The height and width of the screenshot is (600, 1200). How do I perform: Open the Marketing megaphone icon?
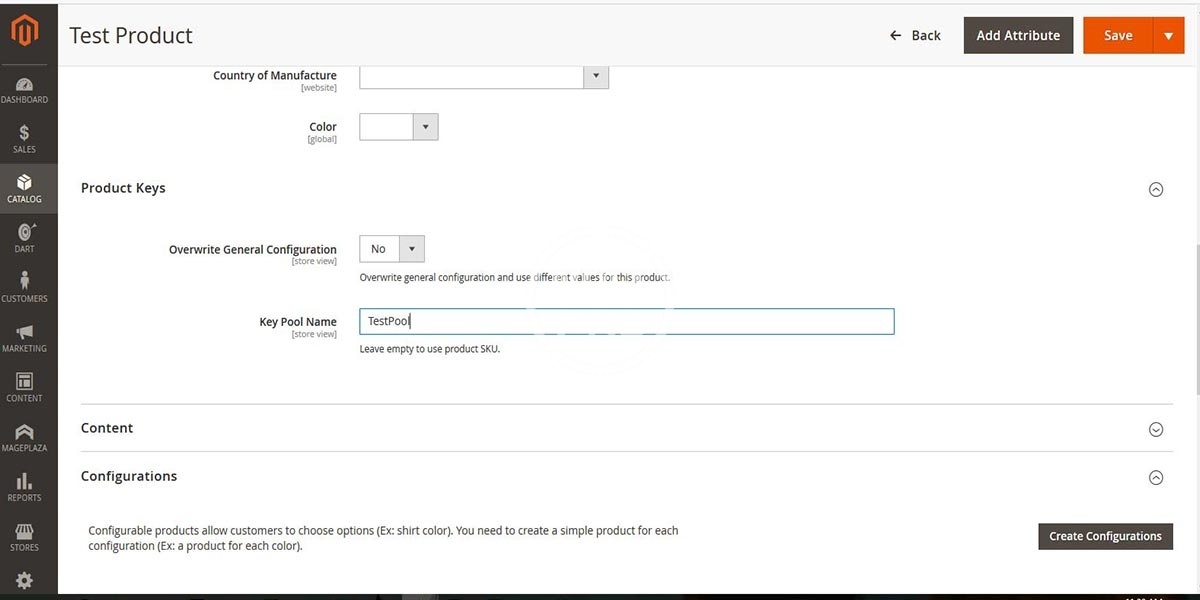pos(24,337)
